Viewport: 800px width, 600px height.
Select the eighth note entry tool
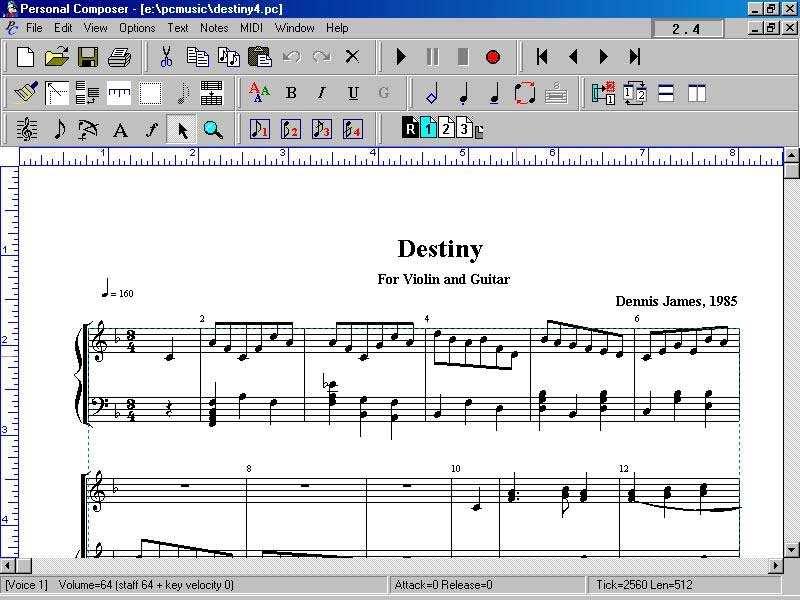coord(59,130)
